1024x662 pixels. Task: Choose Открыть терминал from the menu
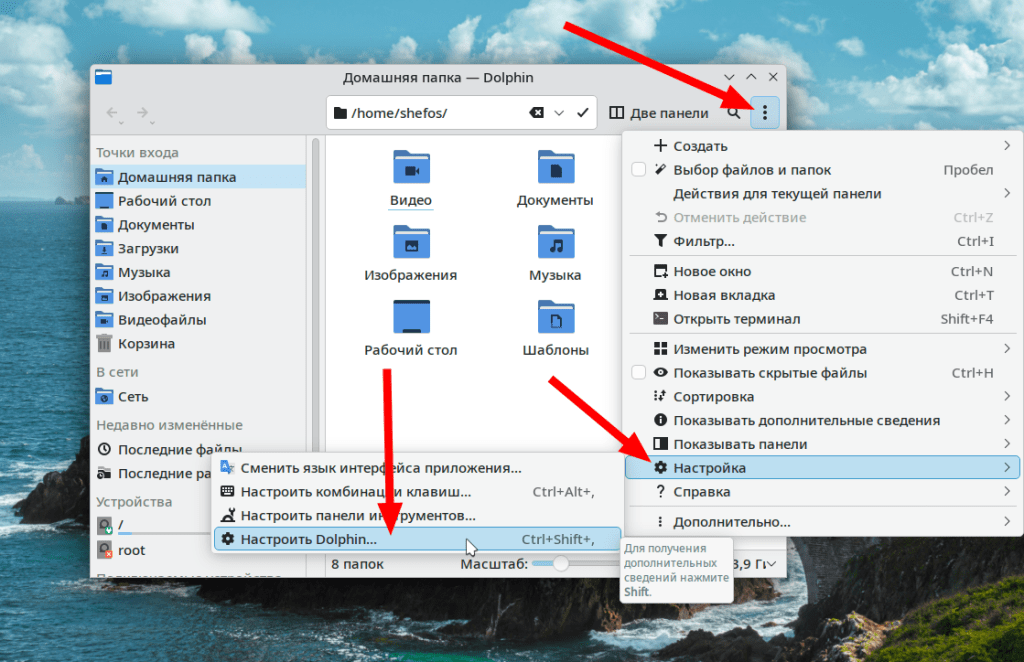[x=736, y=319]
